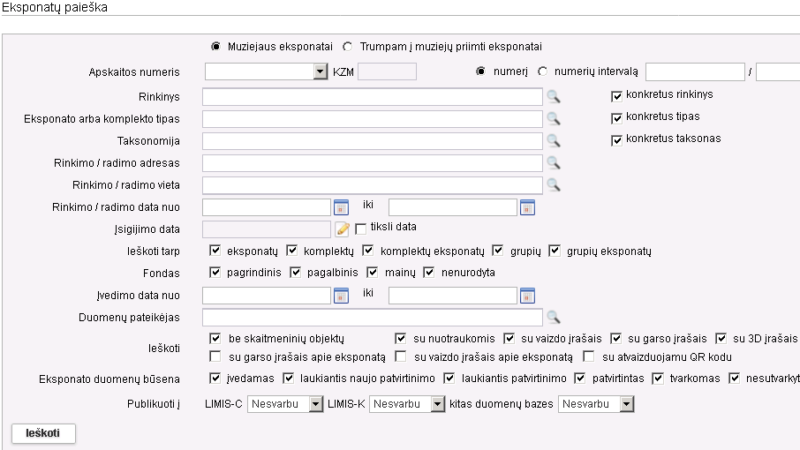Enable su atvaizduojamu QR kodu

click(589, 356)
